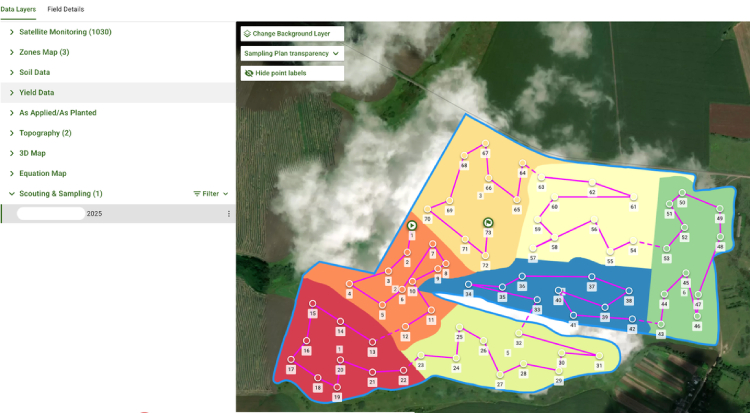This screenshot has width=750, height=413.
Task: Select sampling point 19 on the map
Action: click(x=336, y=389)
